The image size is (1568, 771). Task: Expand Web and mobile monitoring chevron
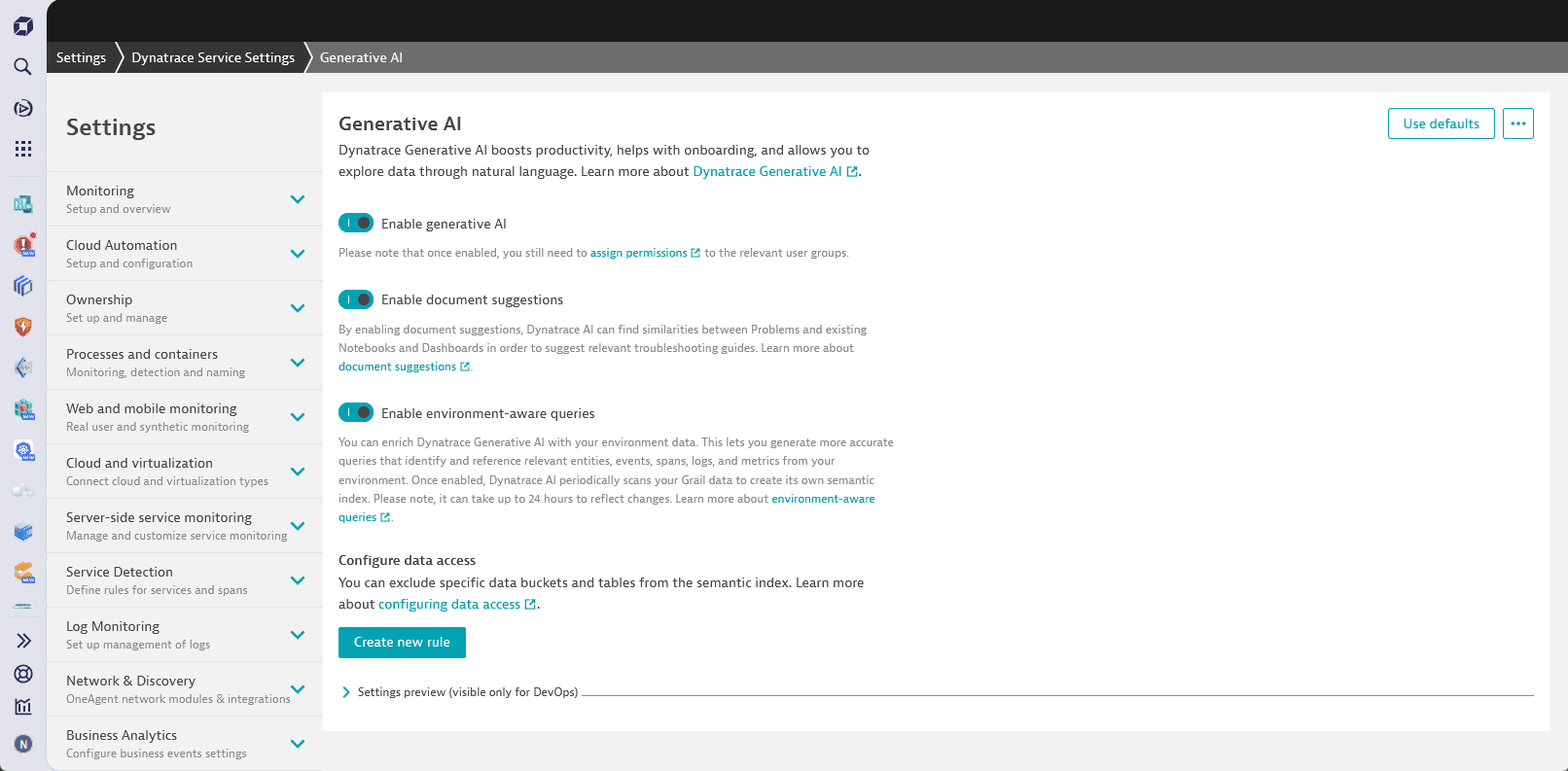pyautogui.click(x=298, y=417)
